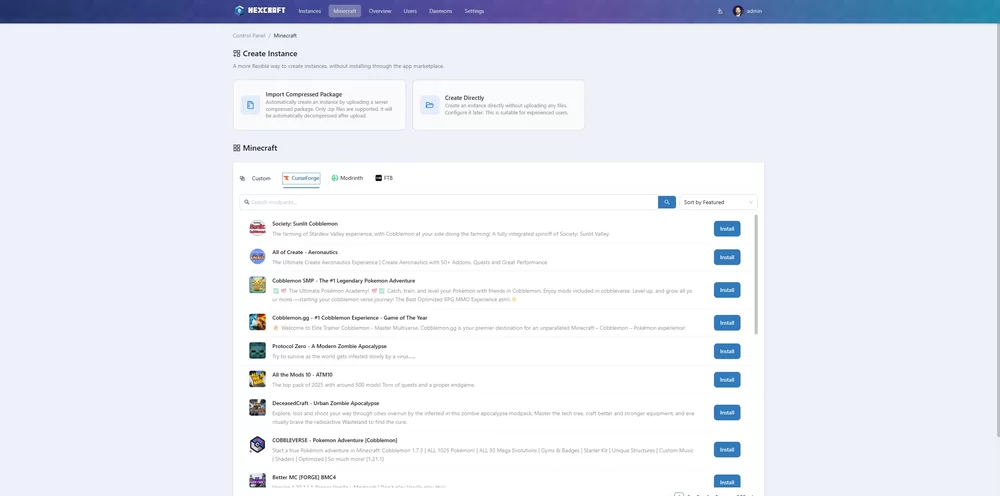Select 'Society: Sunlit Cobblemon' title text

305,224
